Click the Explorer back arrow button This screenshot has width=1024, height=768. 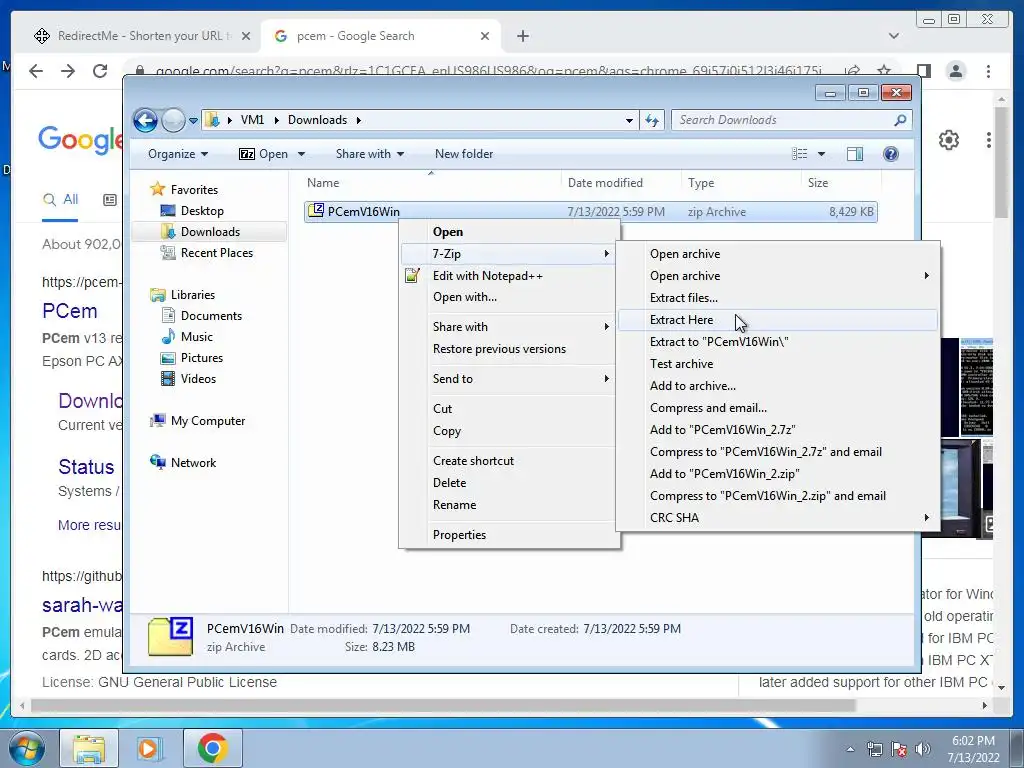[x=145, y=120]
